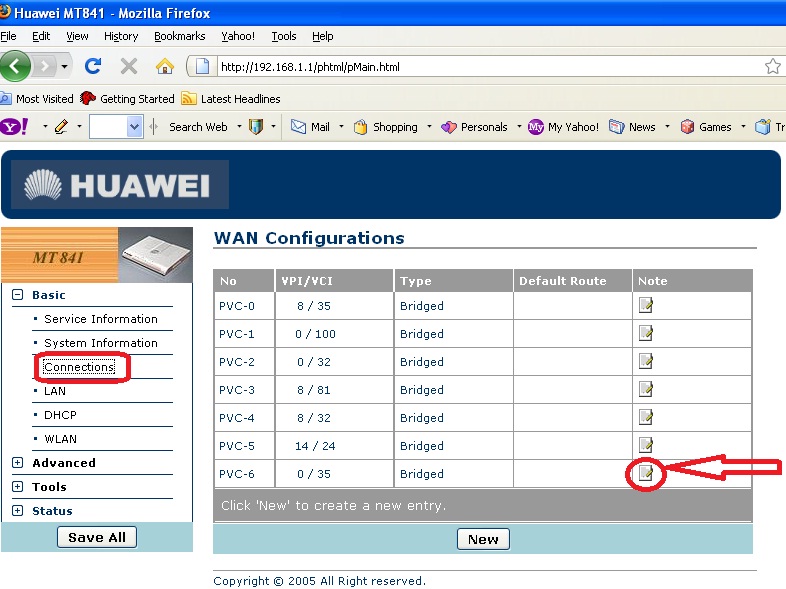Open the Edit menu
Screen dimensions: 786x589
tap(41, 36)
